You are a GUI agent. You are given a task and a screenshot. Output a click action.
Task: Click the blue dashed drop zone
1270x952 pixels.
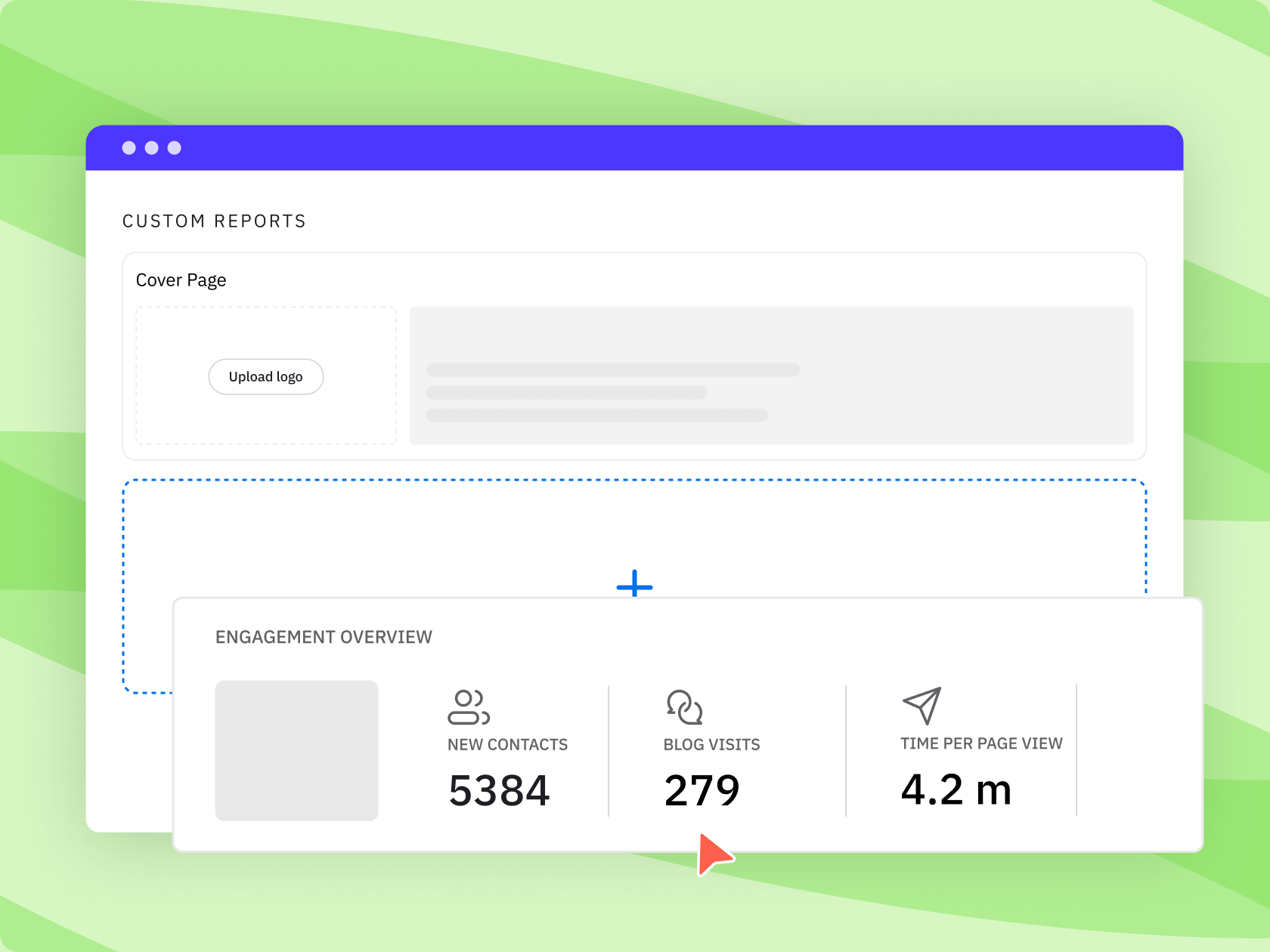click(x=634, y=538)
